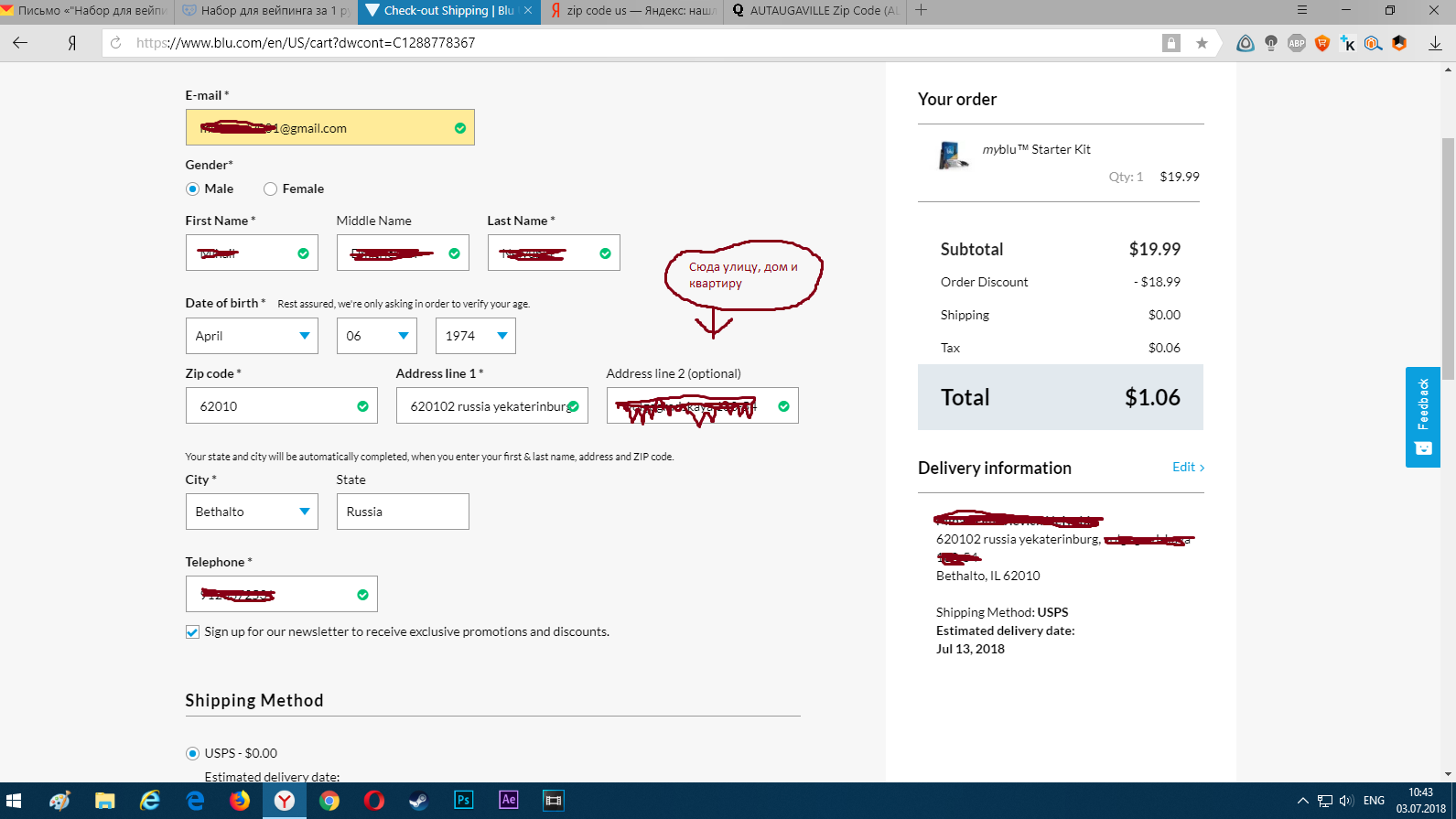Open the Yandex home button
The width and height of the screenshot is (1456, 819).
click(x=71, y=43)
